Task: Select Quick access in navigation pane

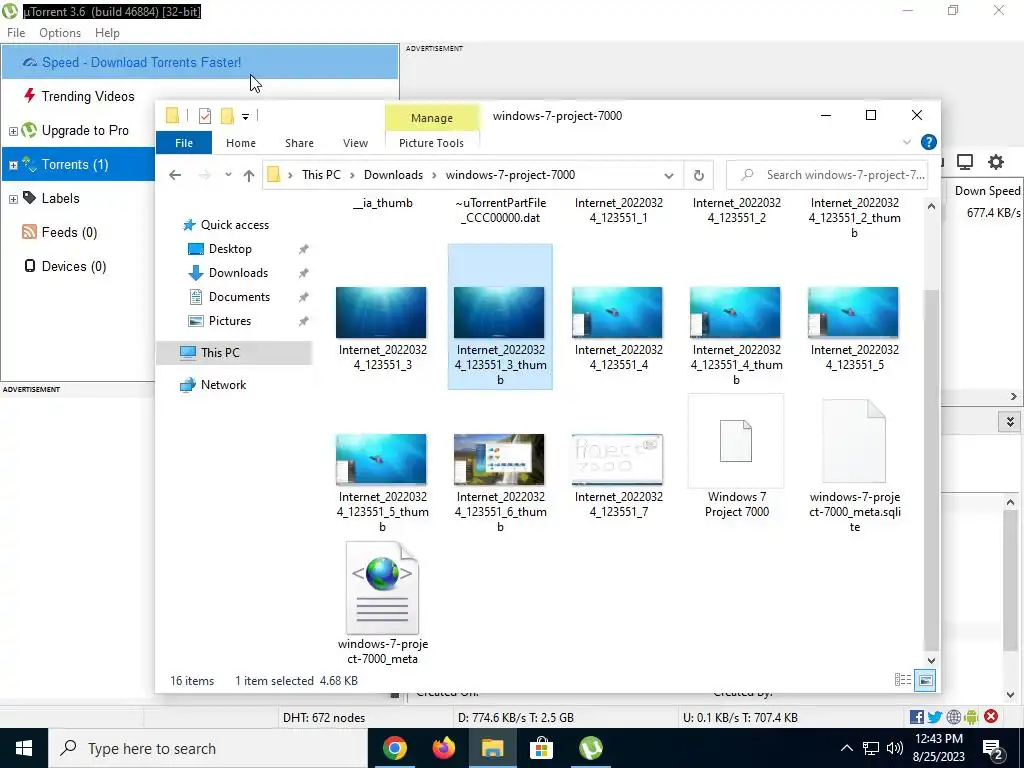Action: point(234,225)
